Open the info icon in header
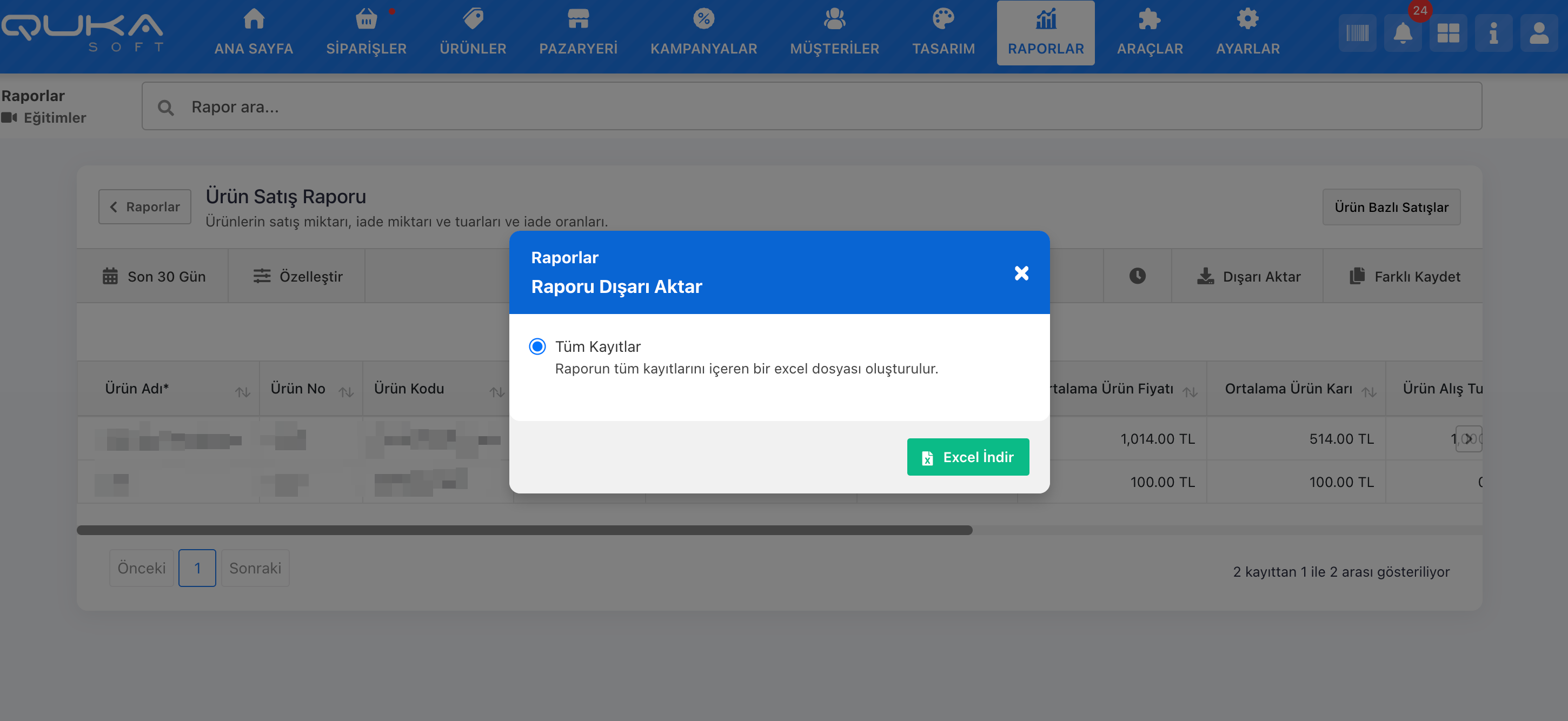The width and height of the screenshot is (1568, 721). [1493, 33]
